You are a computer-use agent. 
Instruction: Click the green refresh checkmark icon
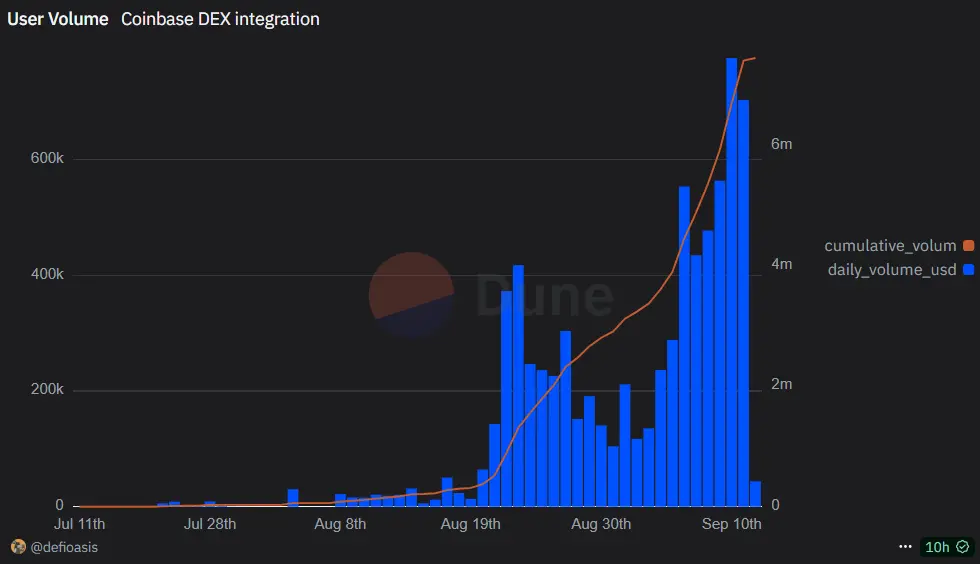[963, 546]
